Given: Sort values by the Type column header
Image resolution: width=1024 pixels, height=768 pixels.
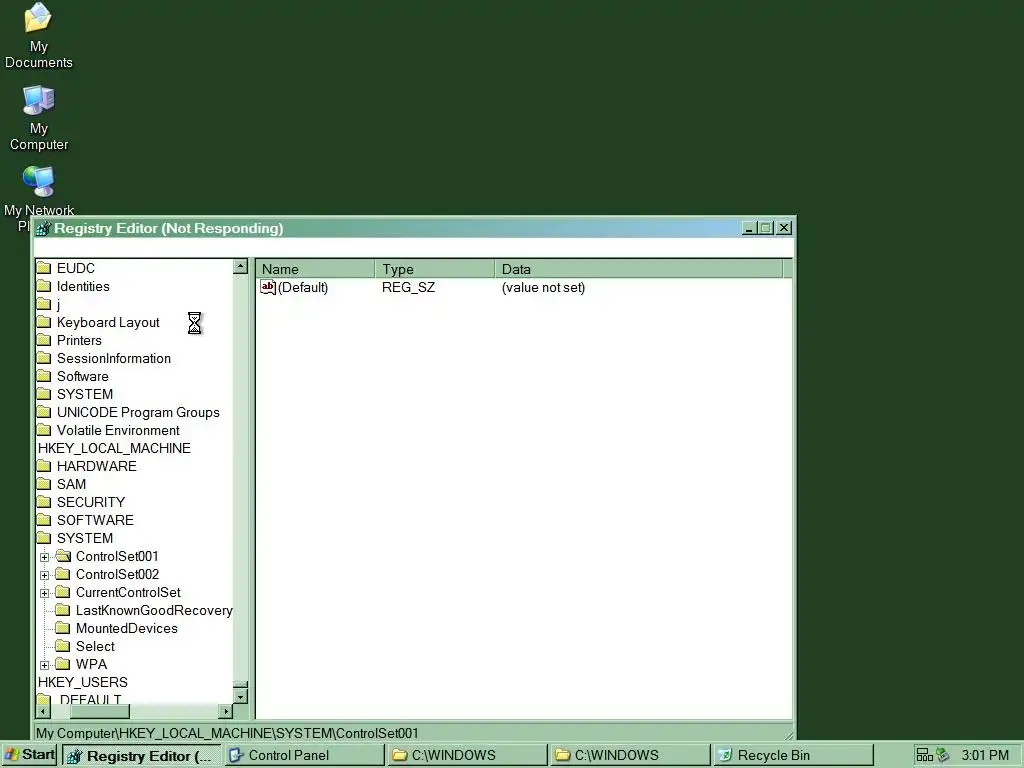Looking at the screenshot, I should point(435,269).
